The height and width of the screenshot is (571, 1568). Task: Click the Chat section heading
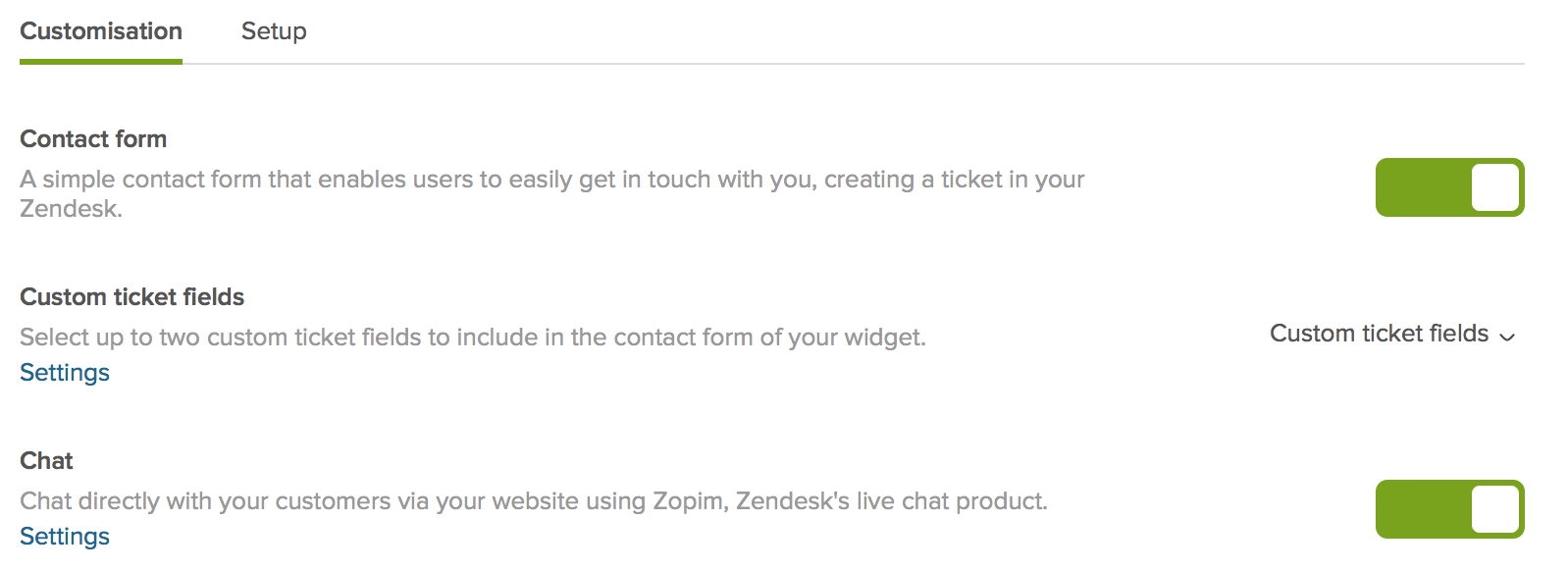click(x=46, y=461)
